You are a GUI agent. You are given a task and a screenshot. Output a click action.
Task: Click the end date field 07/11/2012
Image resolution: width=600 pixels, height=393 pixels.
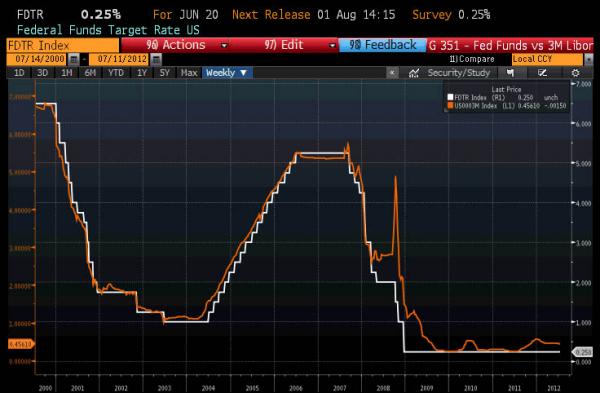(120, 59)
